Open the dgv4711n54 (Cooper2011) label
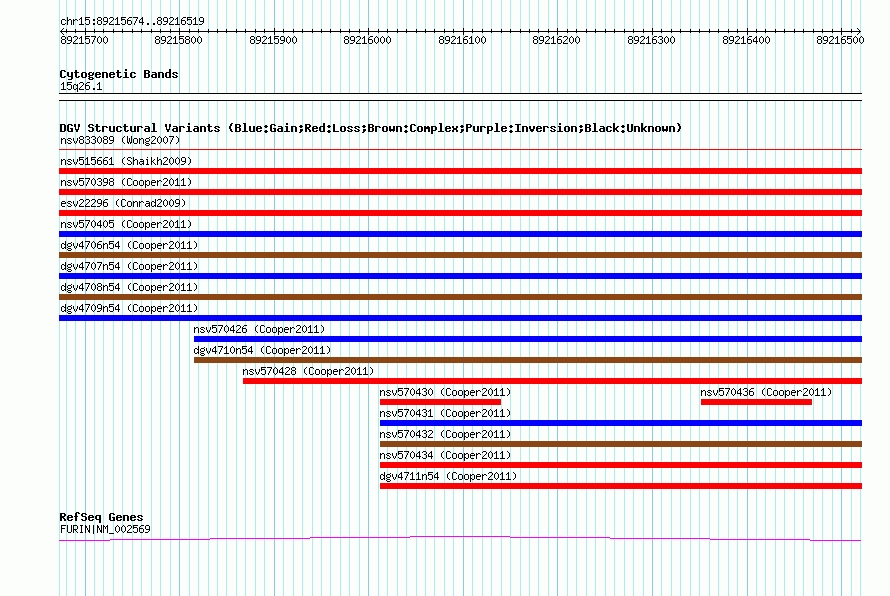Viewport: 890px width, 596px height. click(x=448, y=476)
